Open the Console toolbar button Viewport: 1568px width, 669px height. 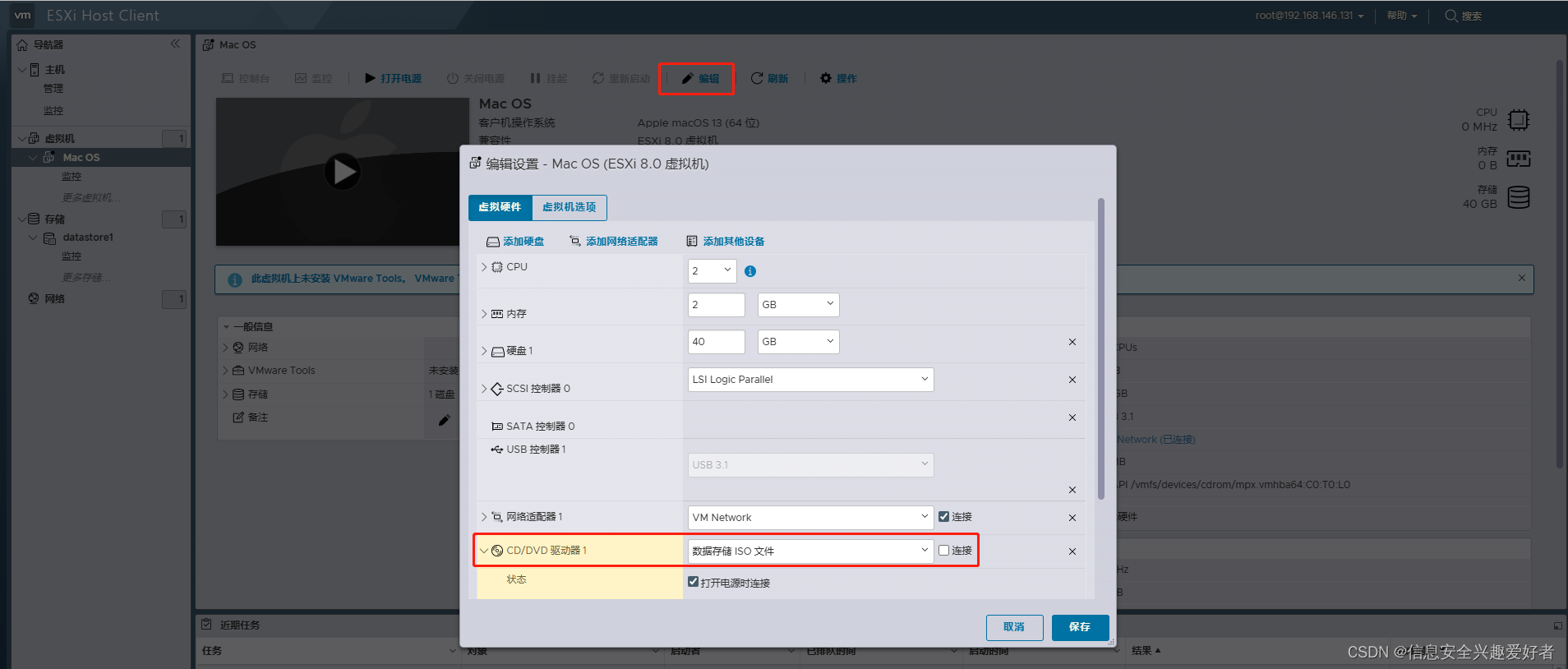coord(246,79)
